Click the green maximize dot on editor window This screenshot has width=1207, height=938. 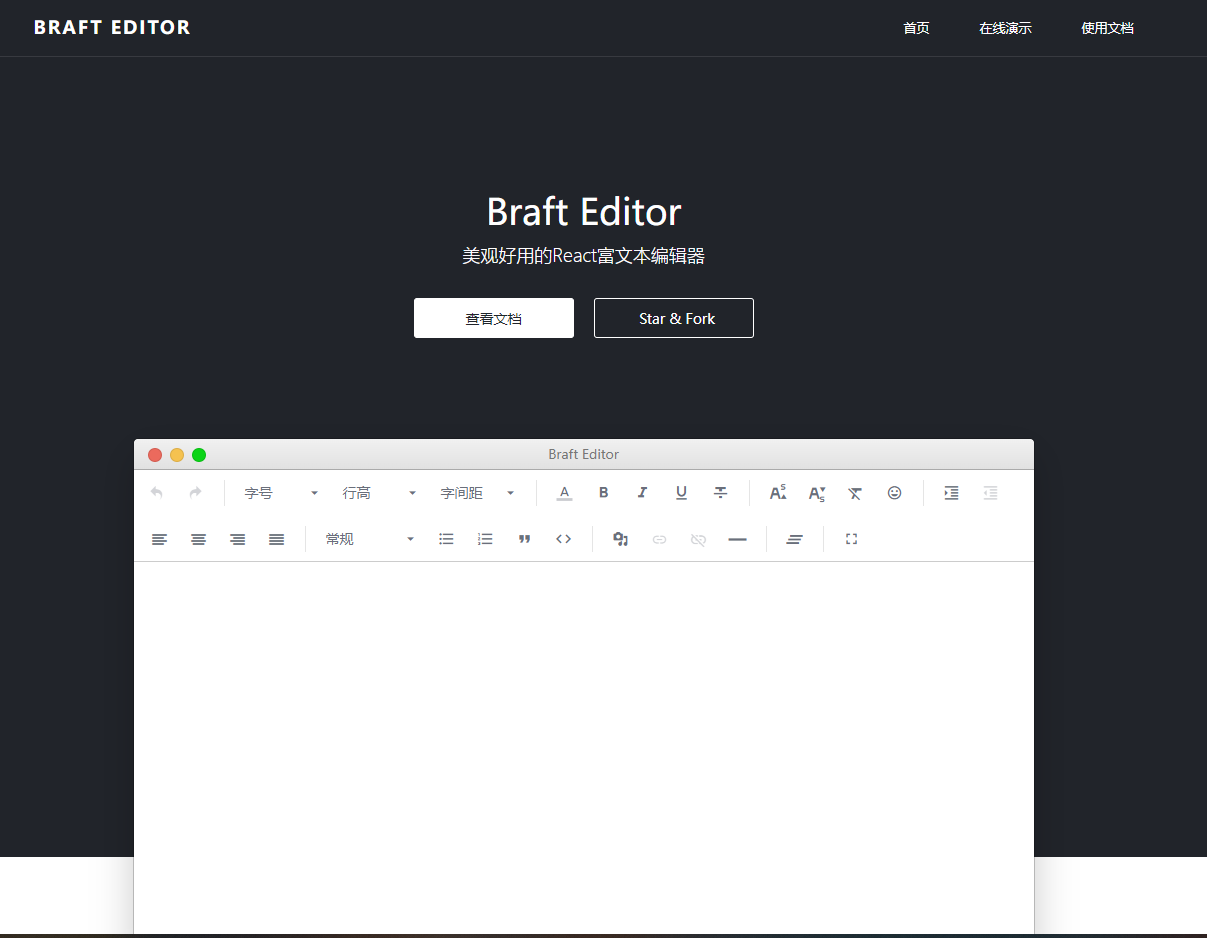(x=199, y=455)
